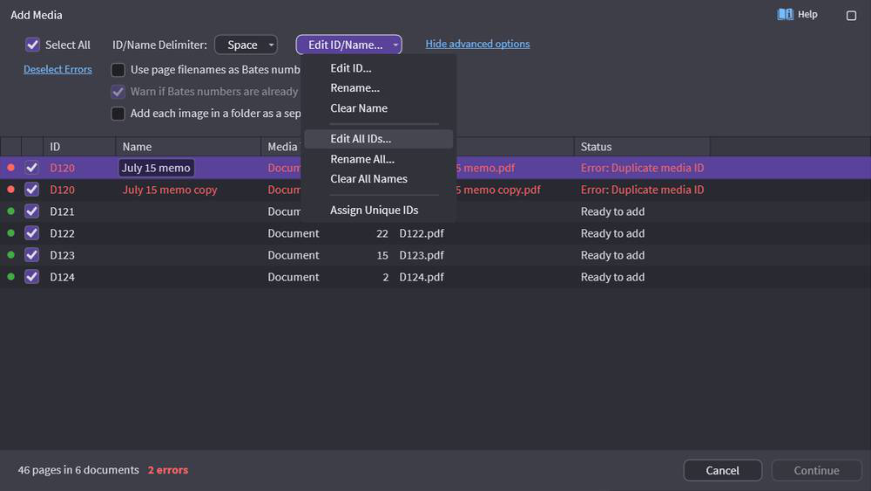Sort by the Name column header
Screen dimensions: 871x491
pos(188,147)
